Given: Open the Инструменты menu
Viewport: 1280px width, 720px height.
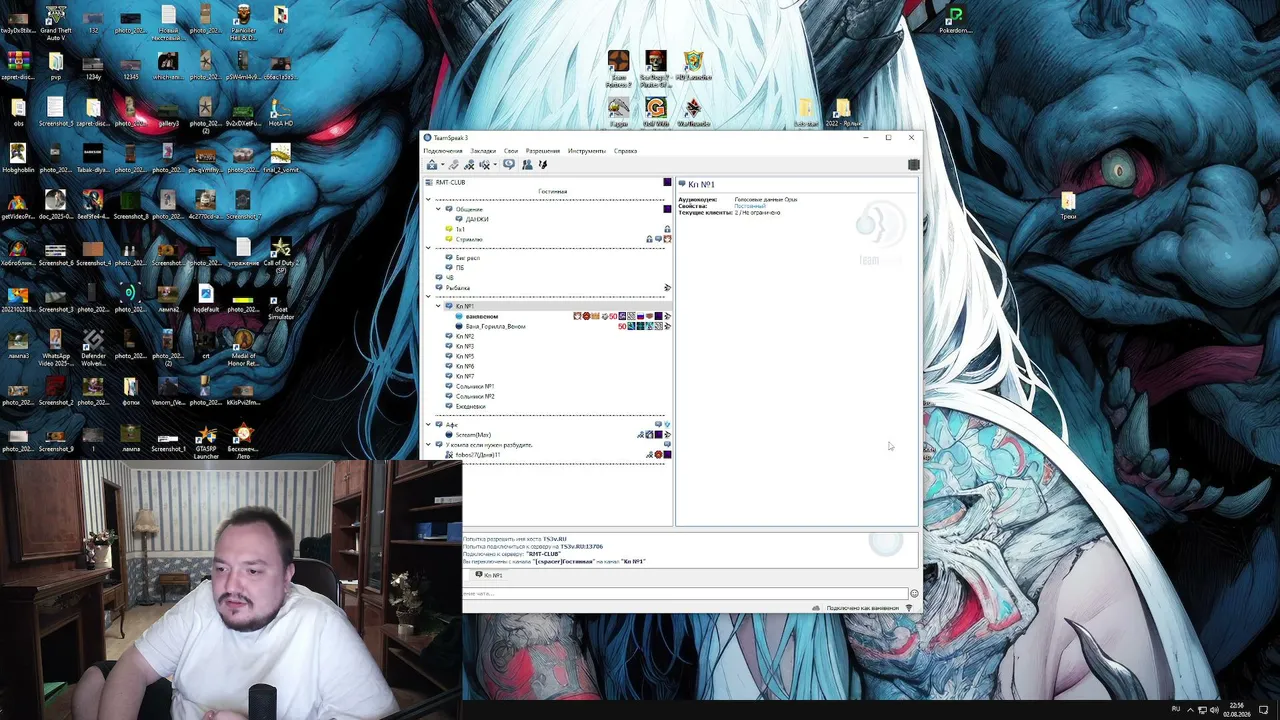Looking at the screenshot, I should pyautogui.click(x=587, y=151).
